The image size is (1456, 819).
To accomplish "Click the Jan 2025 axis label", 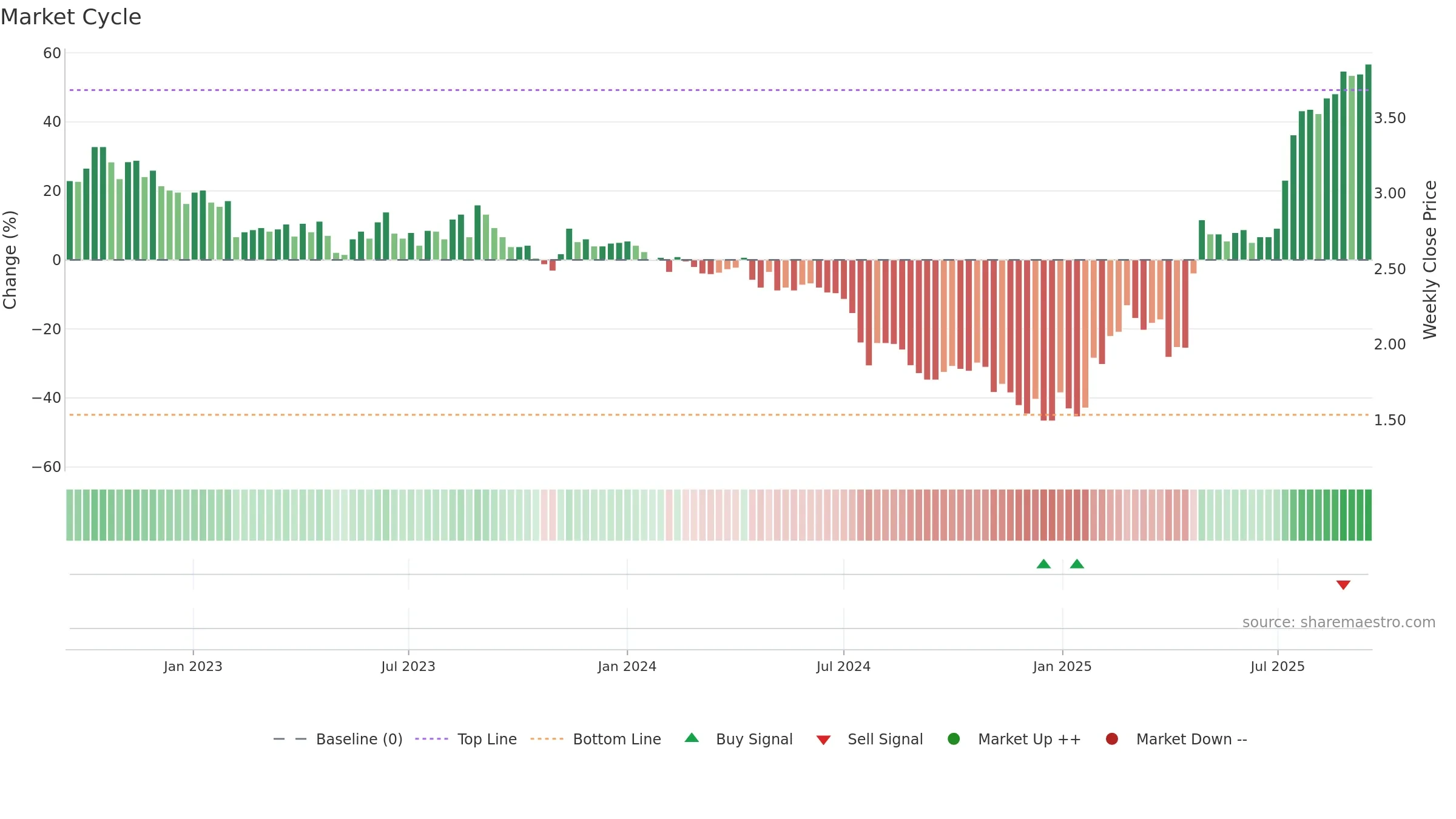I will (x=1062, y=667).
